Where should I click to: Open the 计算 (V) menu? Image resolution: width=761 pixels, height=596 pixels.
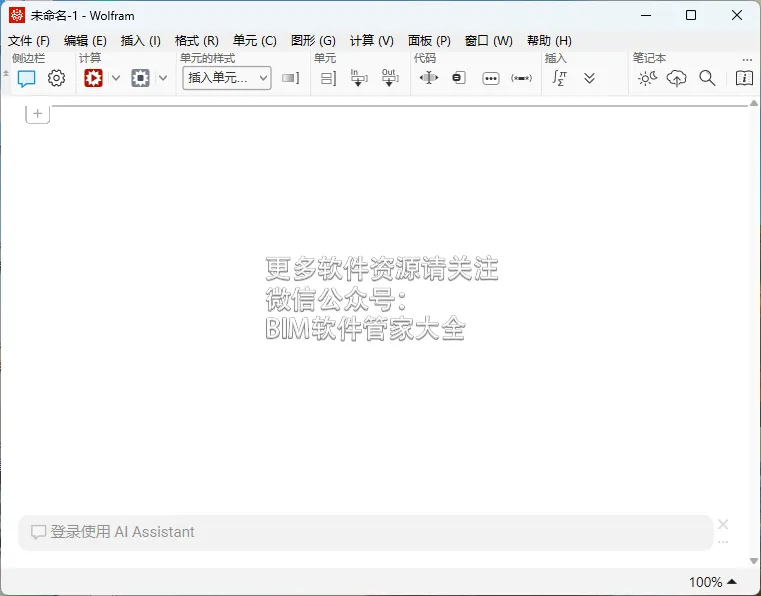pos(372,41)
